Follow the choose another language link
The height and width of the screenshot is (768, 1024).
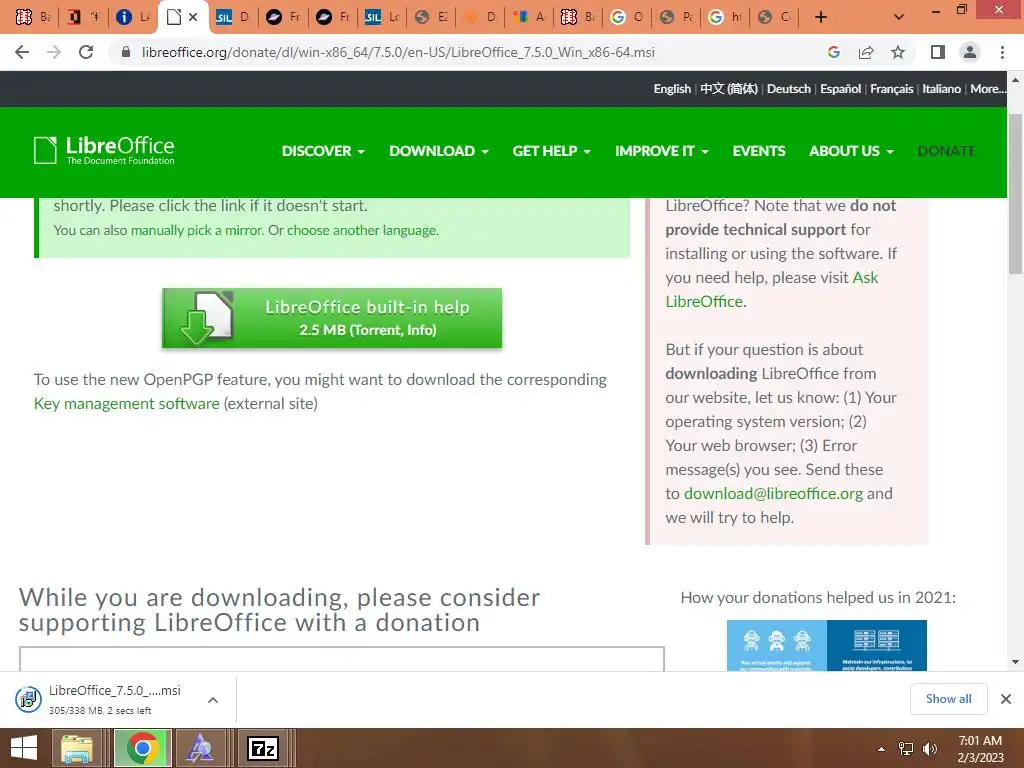[x=362, y=230]
